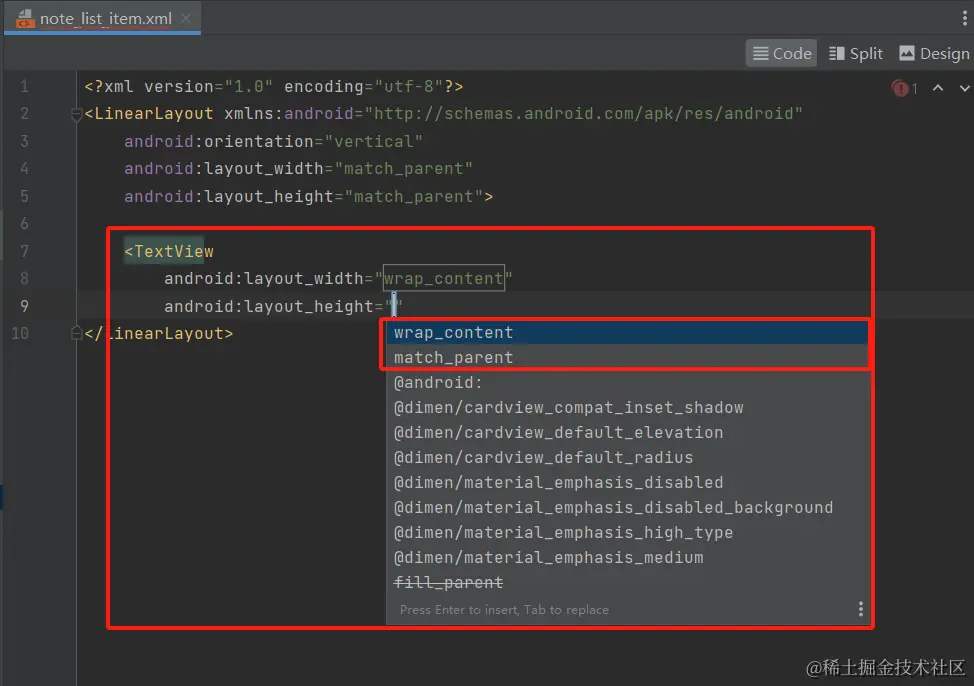Go to previous highlighted error arrow
The width and height of the screenshot is (974, 686).
tap(938, 88)
